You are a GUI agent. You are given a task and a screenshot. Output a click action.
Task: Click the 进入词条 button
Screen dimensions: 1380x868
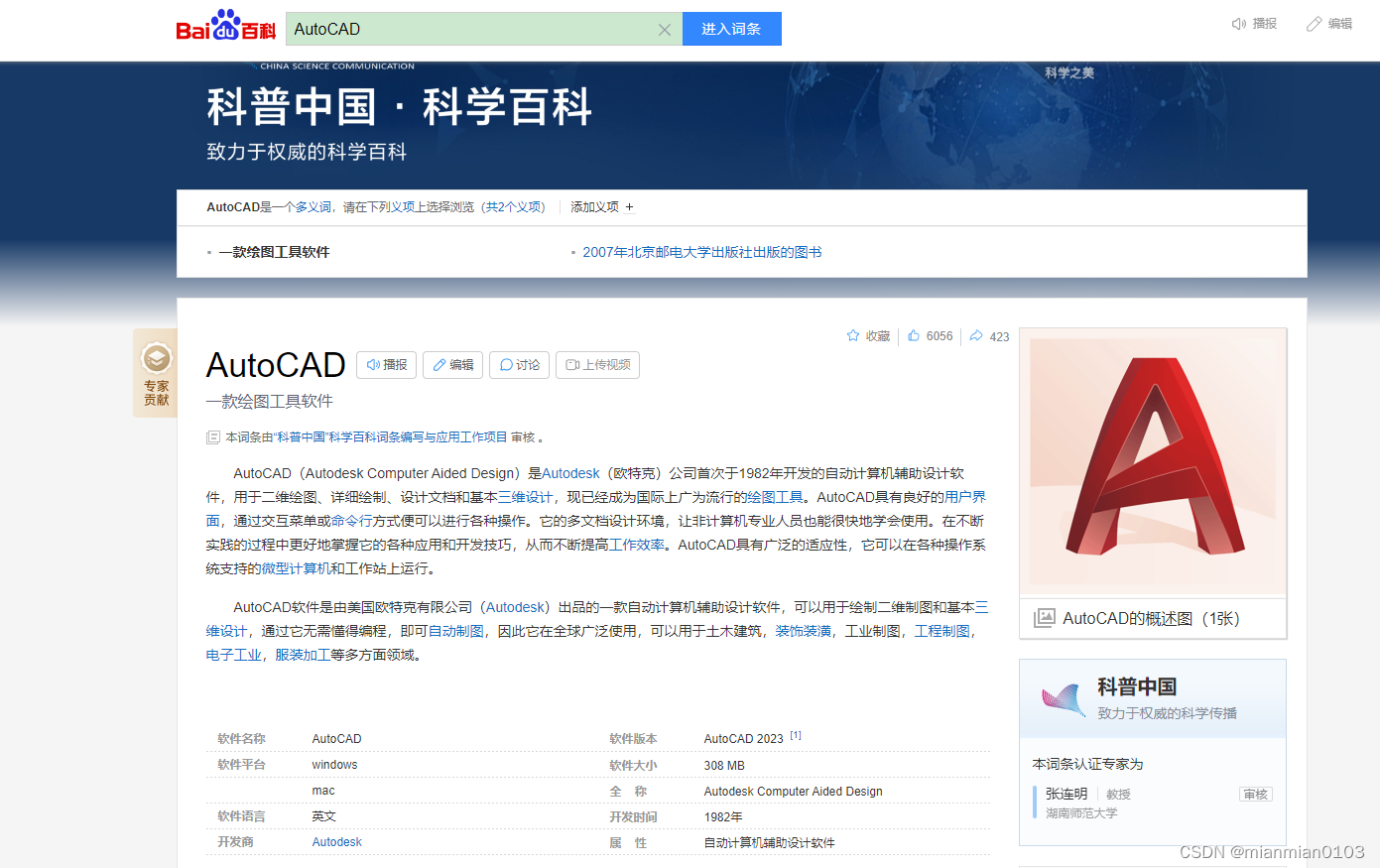(731, 29)
